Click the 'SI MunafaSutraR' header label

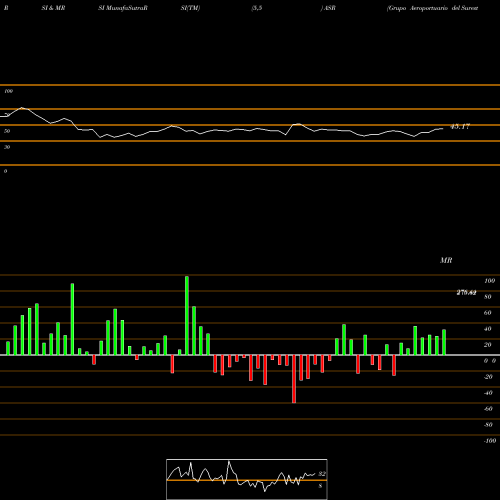tap(123, 8)
